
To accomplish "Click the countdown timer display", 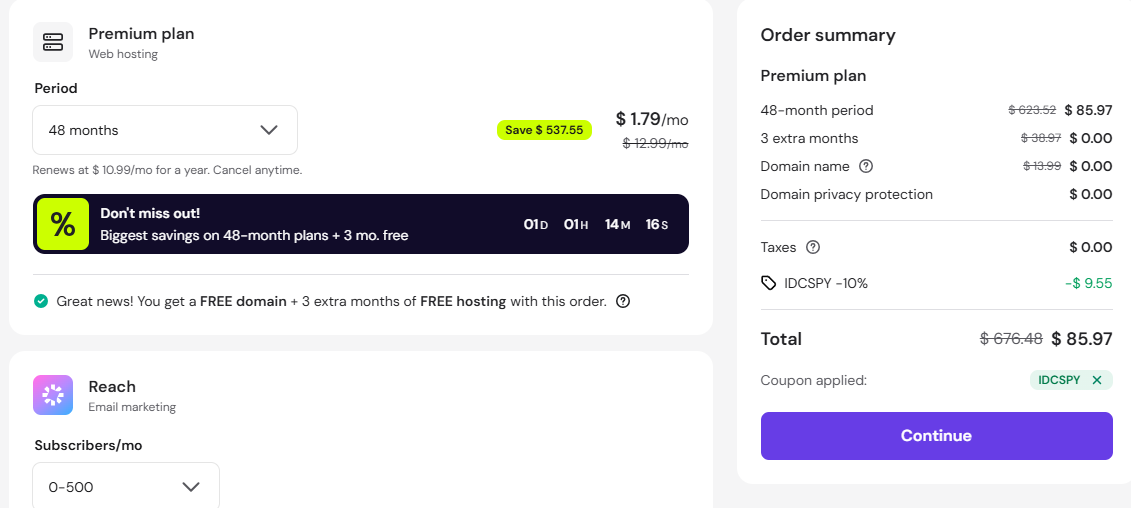I will coord(596,224).
